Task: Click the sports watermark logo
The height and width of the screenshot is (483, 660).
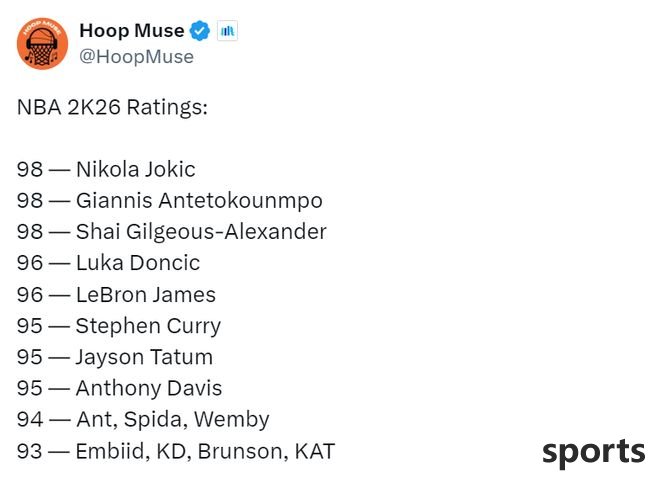Action: [x=593, y=452]
